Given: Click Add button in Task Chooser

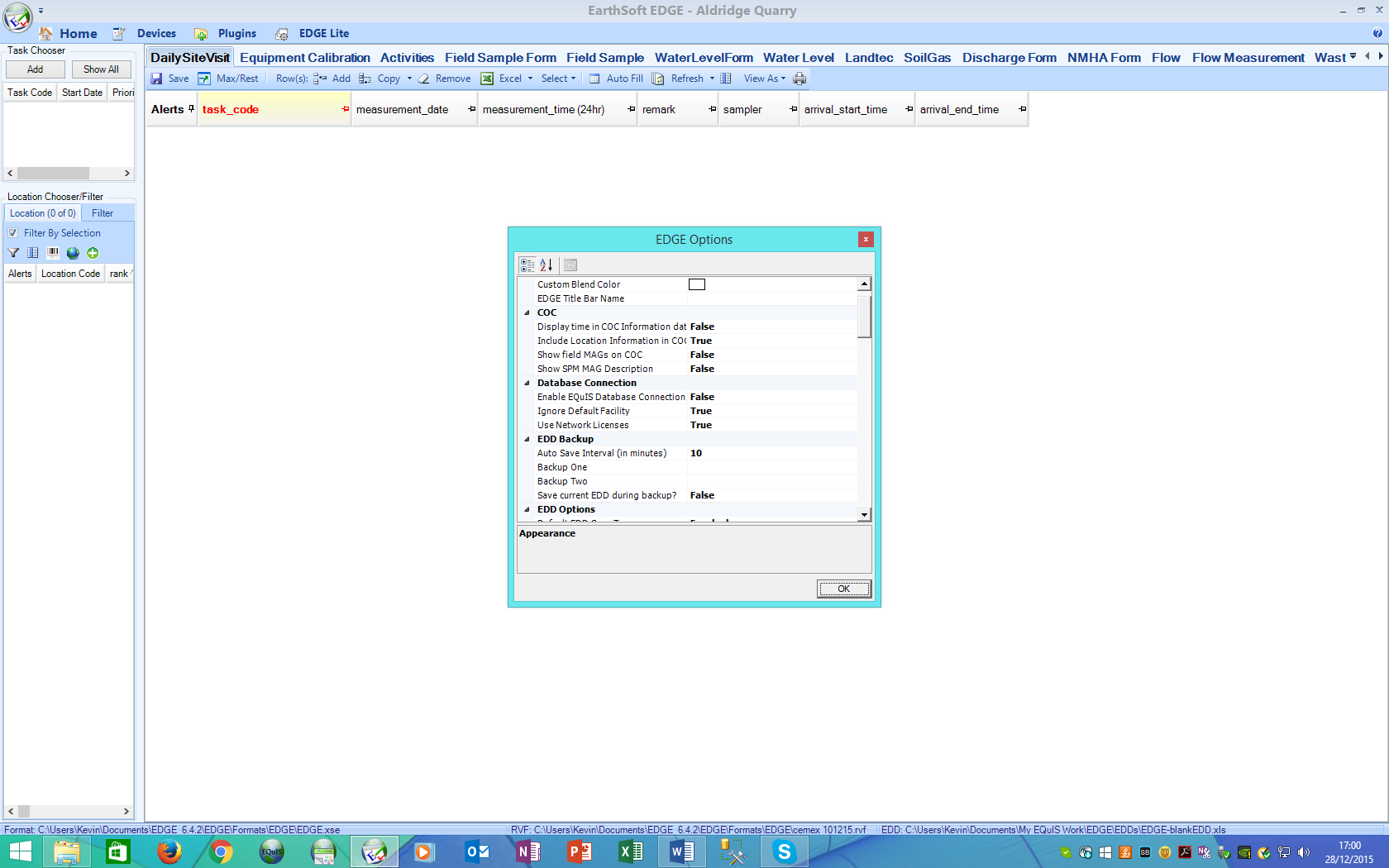Looking at the screenshot, I should 36,69.
